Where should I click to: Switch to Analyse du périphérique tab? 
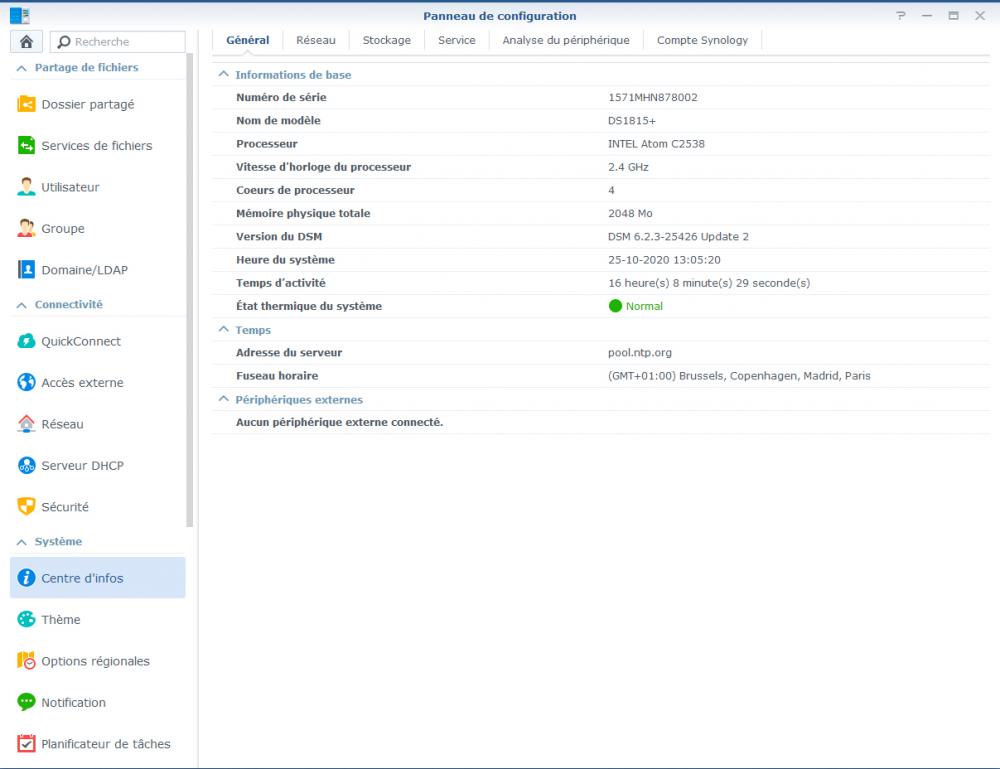click(566, 40)
